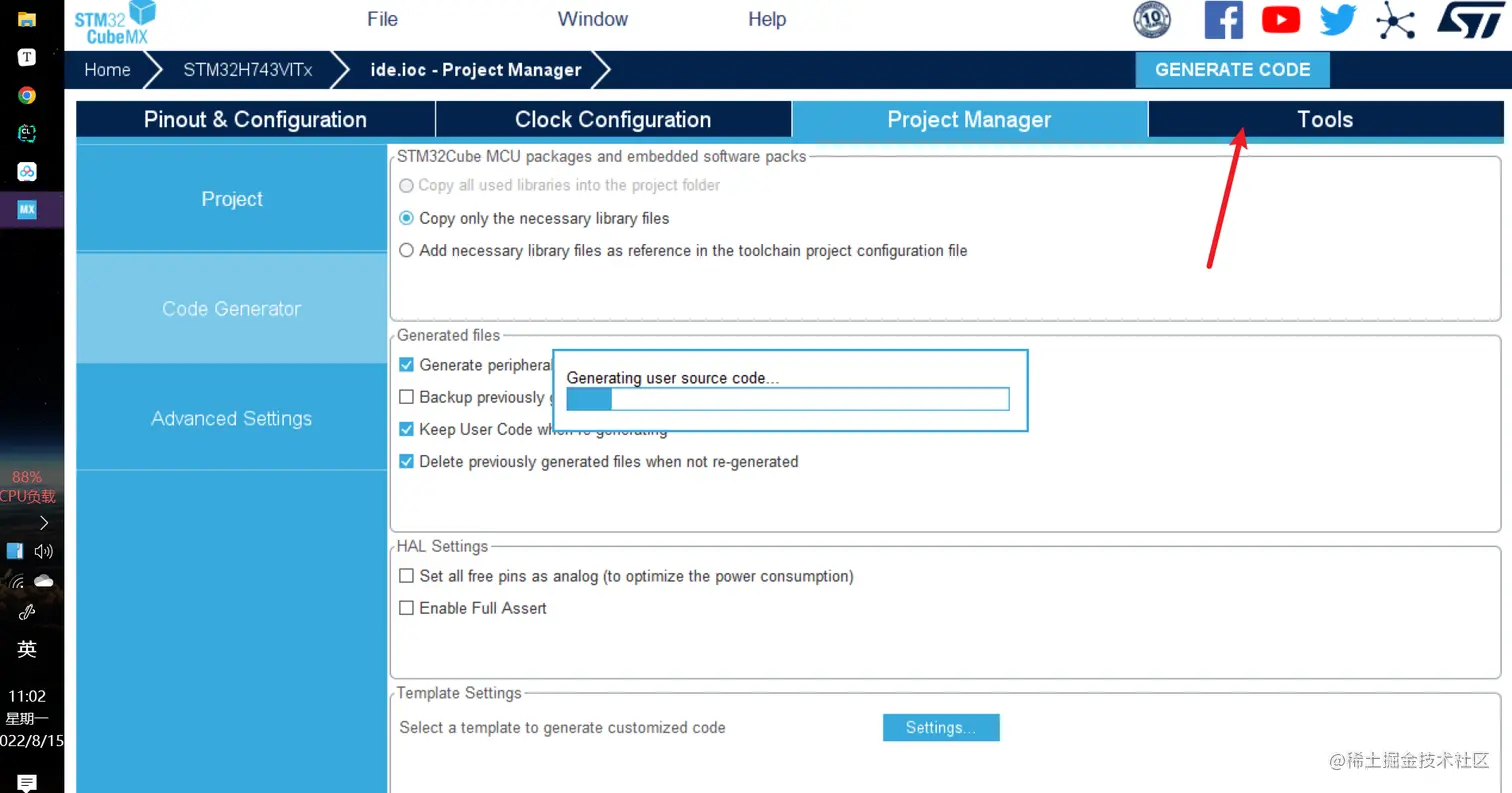Switch to Clock Configuration tab

[x=613, y=120]
